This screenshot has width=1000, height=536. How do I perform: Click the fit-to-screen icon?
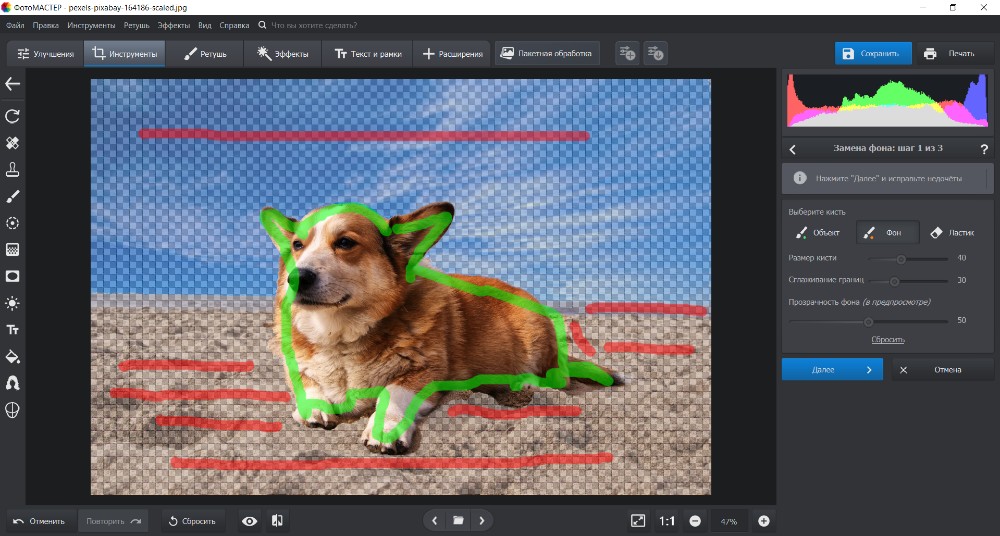click(638, 521)
